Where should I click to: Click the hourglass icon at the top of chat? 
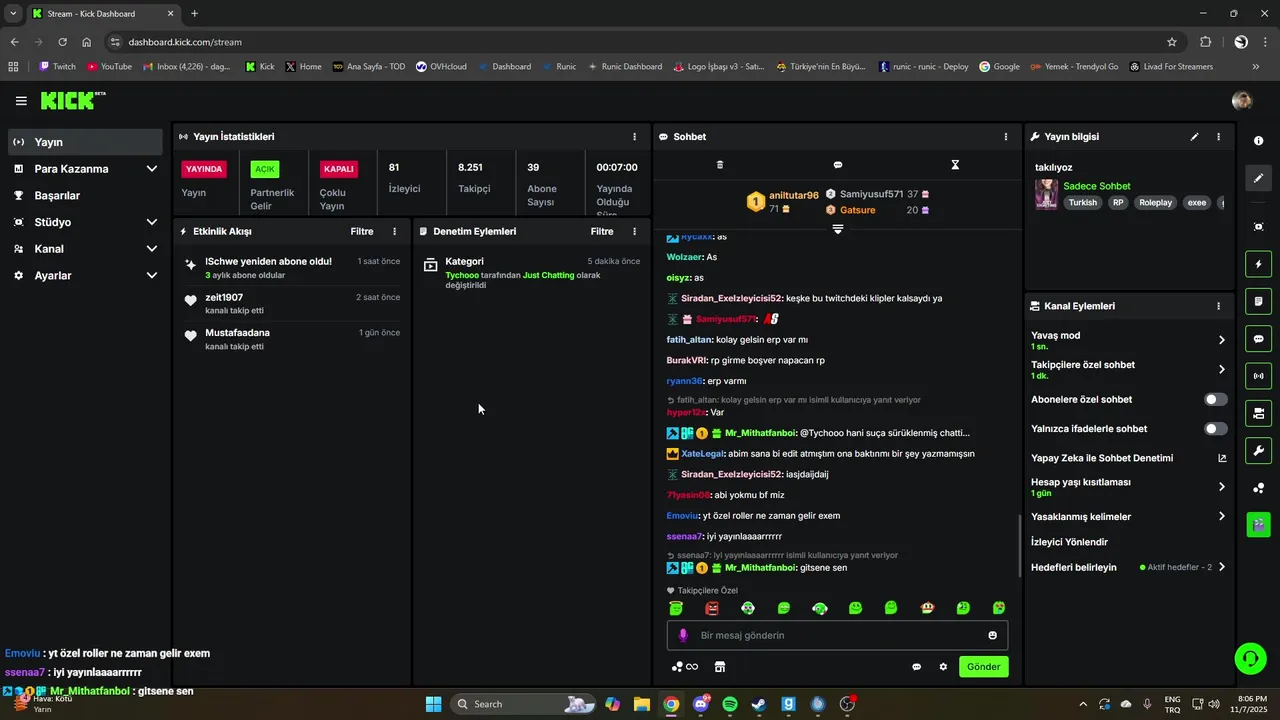(x=955, y=165)
